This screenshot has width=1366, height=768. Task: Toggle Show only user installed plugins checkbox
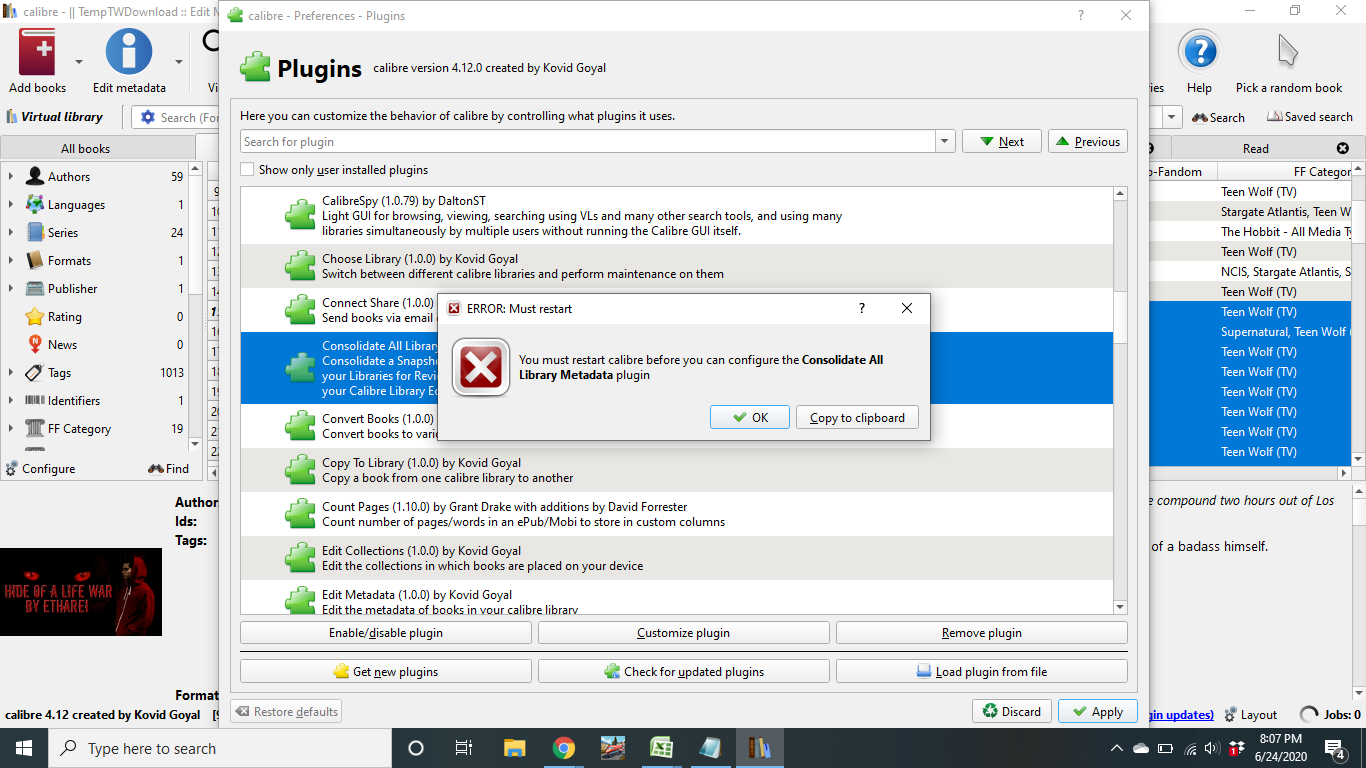247,170
